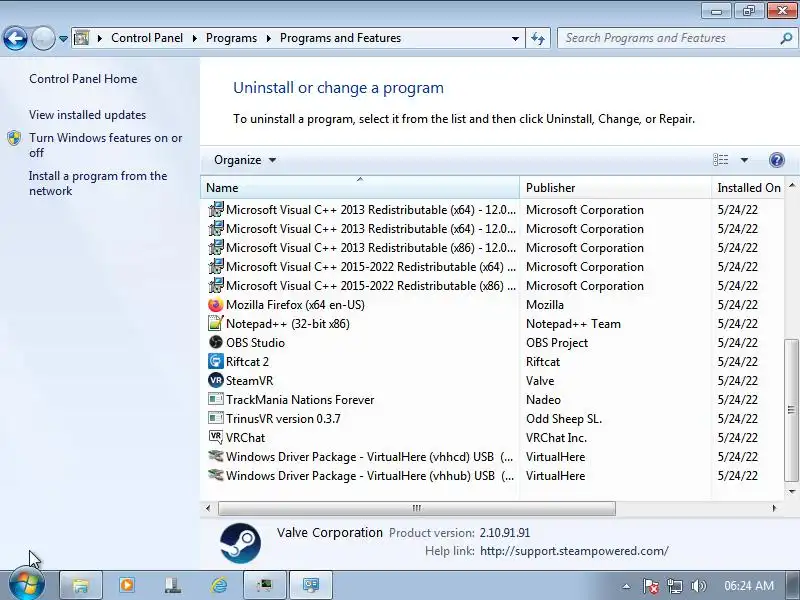Open Windows Explorer from the taskbar
The height and width of the screenshot is (600, 800).
pos(81,585)
